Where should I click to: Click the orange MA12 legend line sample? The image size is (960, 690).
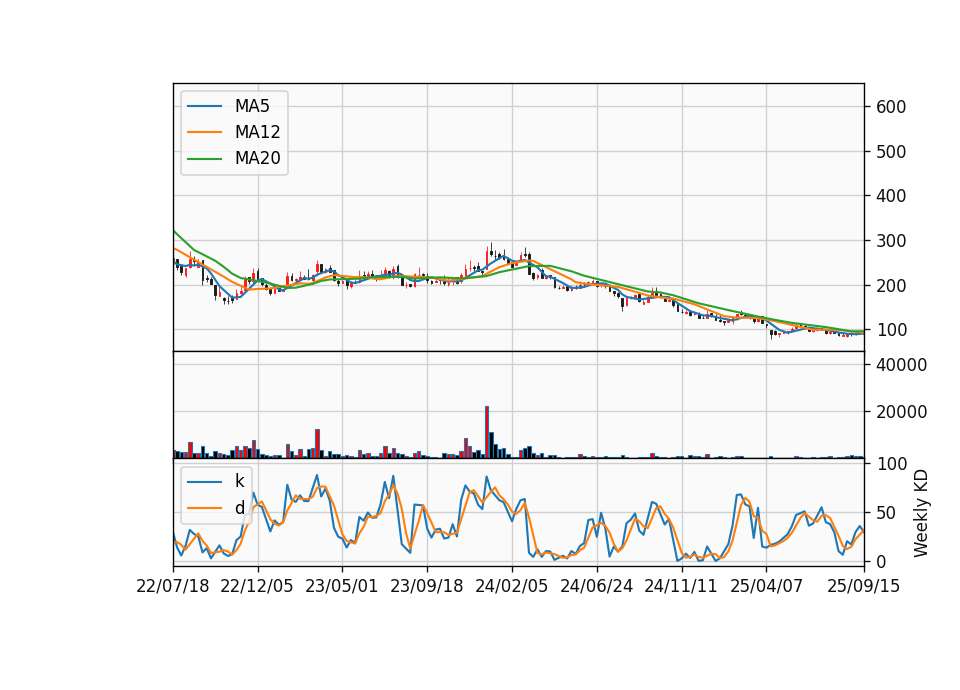[x=204, y=132]
